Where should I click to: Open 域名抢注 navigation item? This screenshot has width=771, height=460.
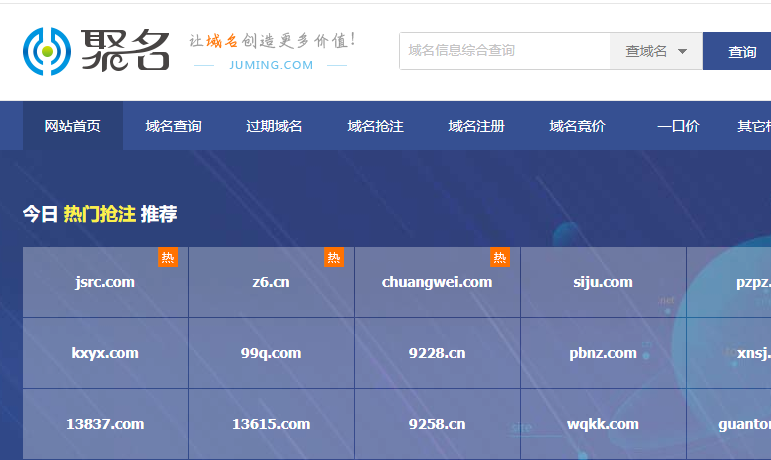pyautogui.click(x=375, y=126)
